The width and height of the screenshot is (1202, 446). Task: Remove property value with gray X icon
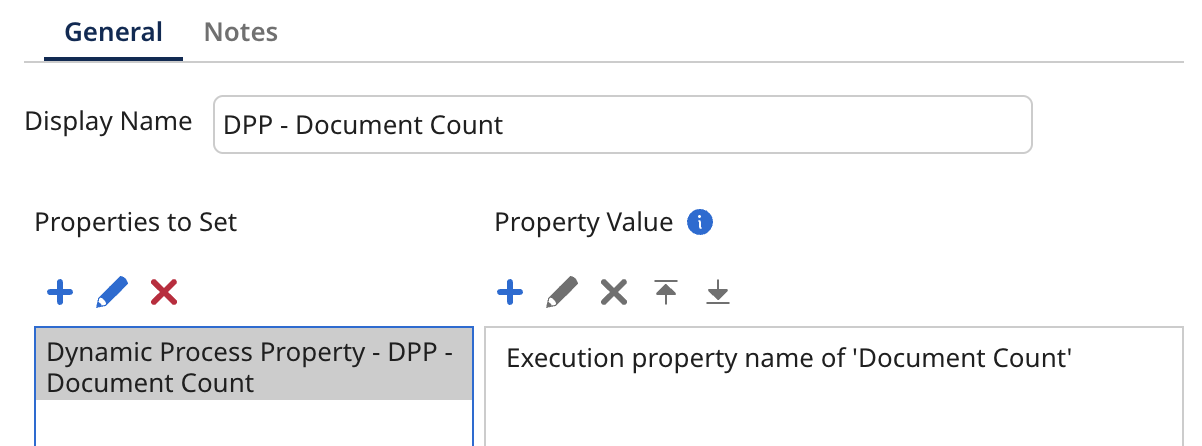(x=613, y=292)
